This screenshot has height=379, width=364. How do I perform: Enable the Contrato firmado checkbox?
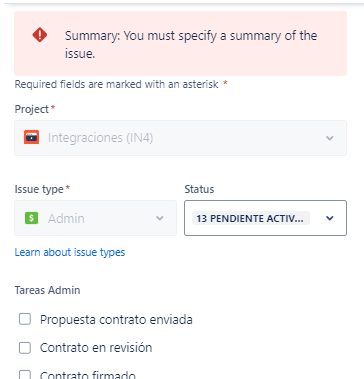click(25, 375)
